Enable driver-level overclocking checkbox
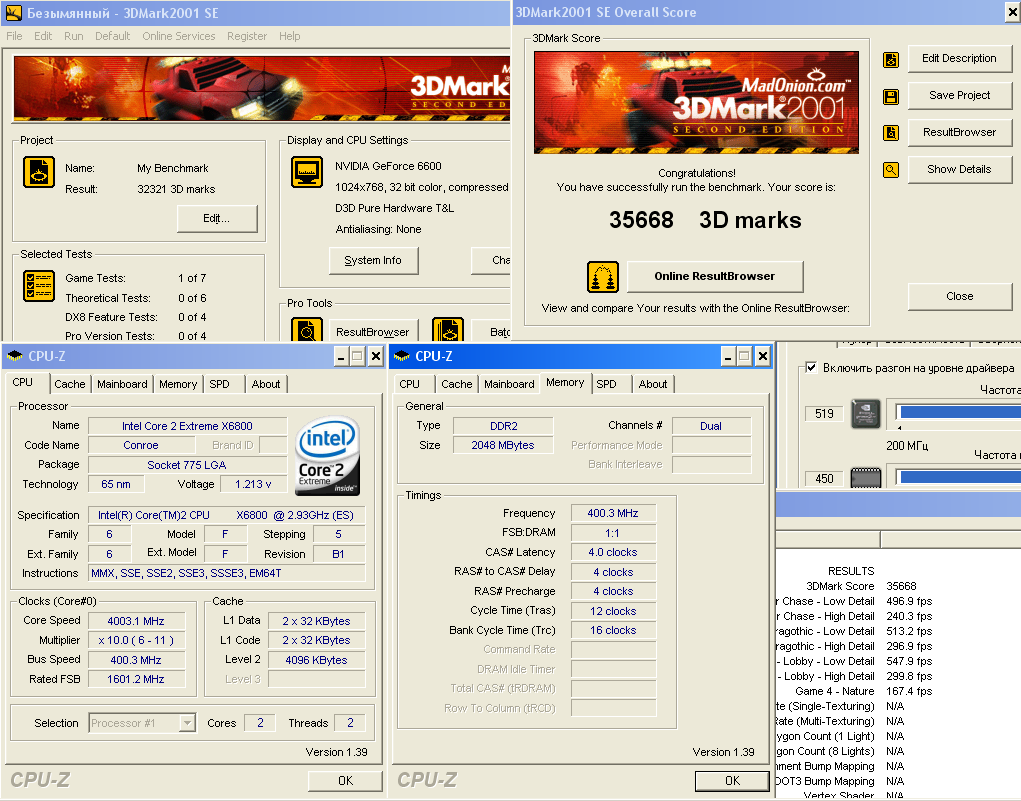 pyautogui.click(x=811, y=367)
